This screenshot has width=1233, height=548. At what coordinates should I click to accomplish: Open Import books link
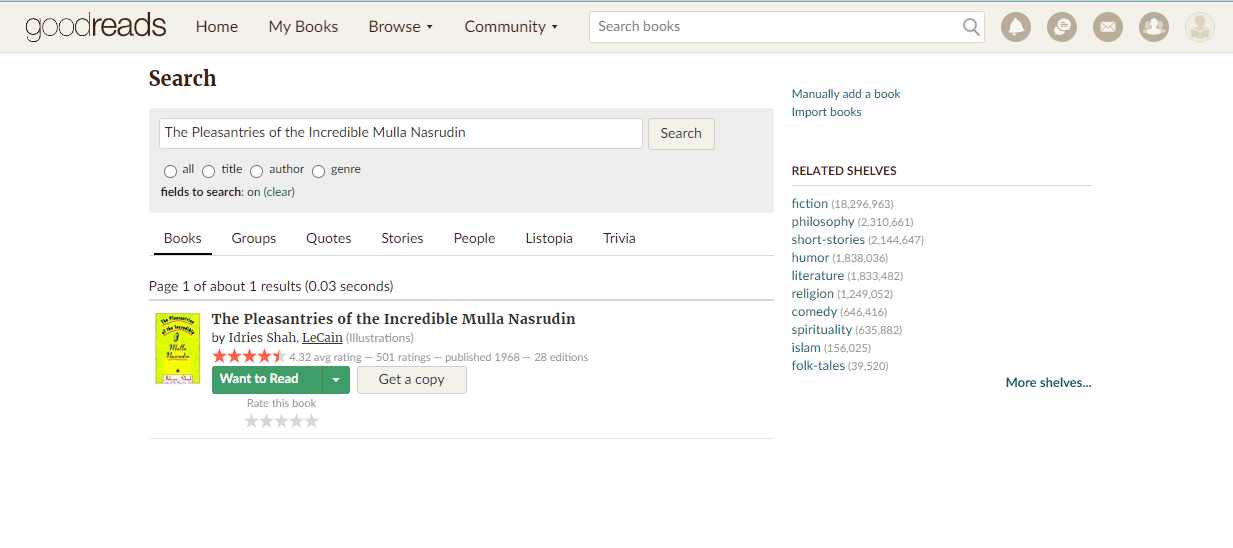pyautogui.click(x=826, y=112)
